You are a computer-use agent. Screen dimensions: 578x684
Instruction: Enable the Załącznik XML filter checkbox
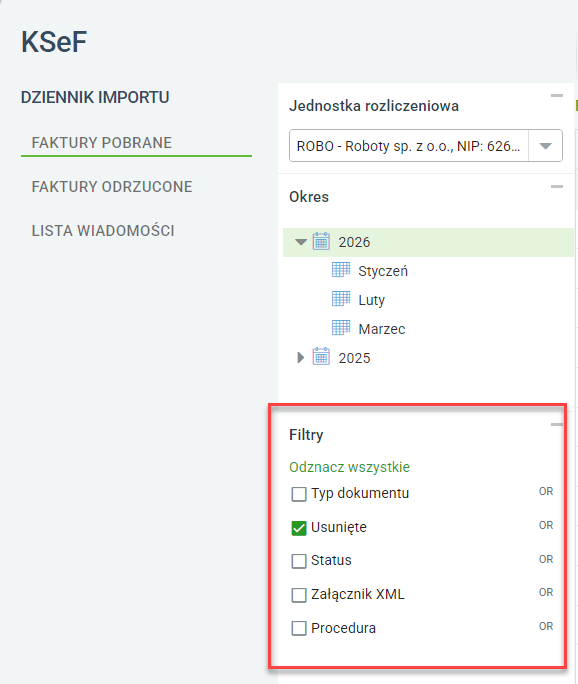(299, 595)
